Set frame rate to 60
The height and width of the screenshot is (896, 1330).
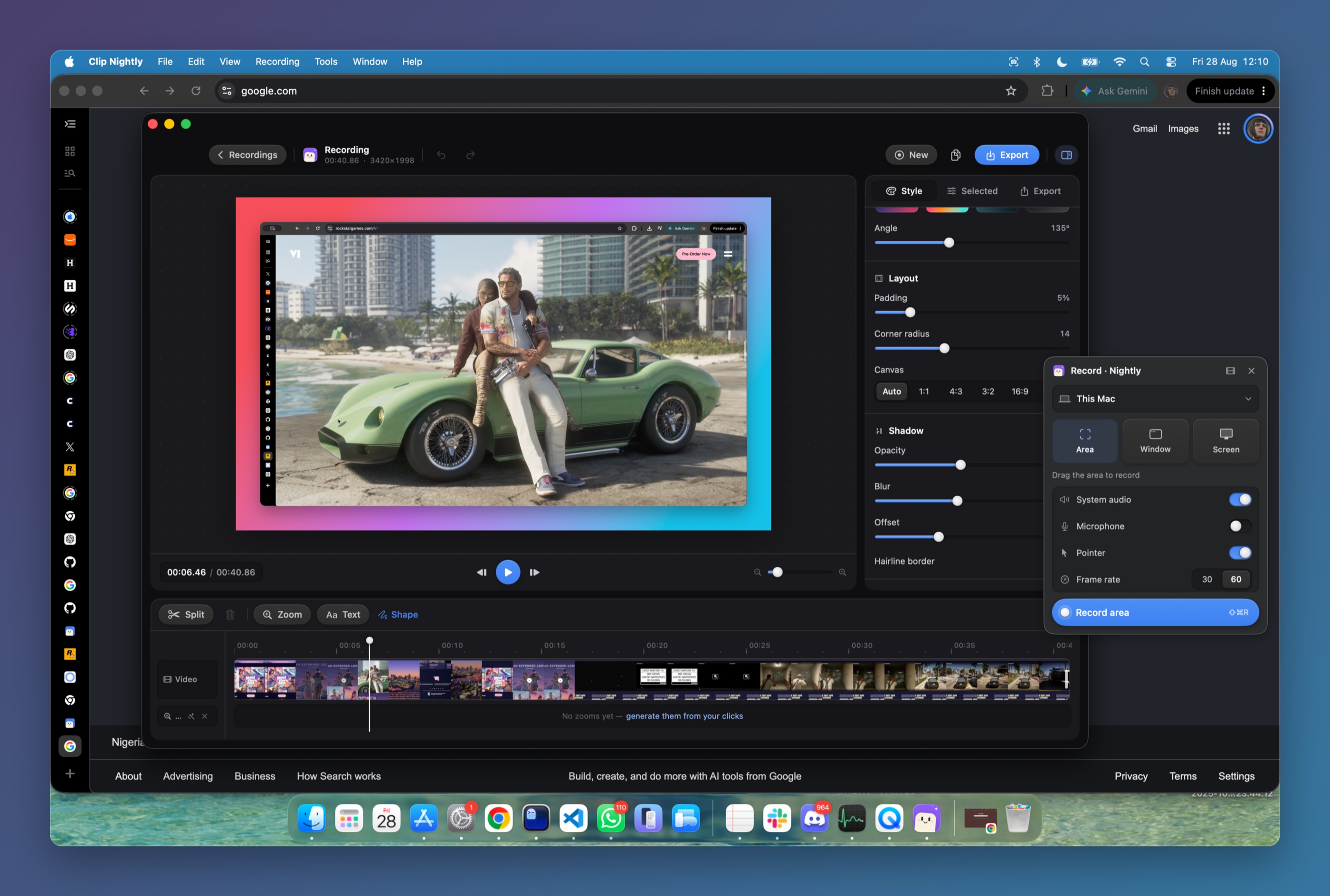(1236, 580)
